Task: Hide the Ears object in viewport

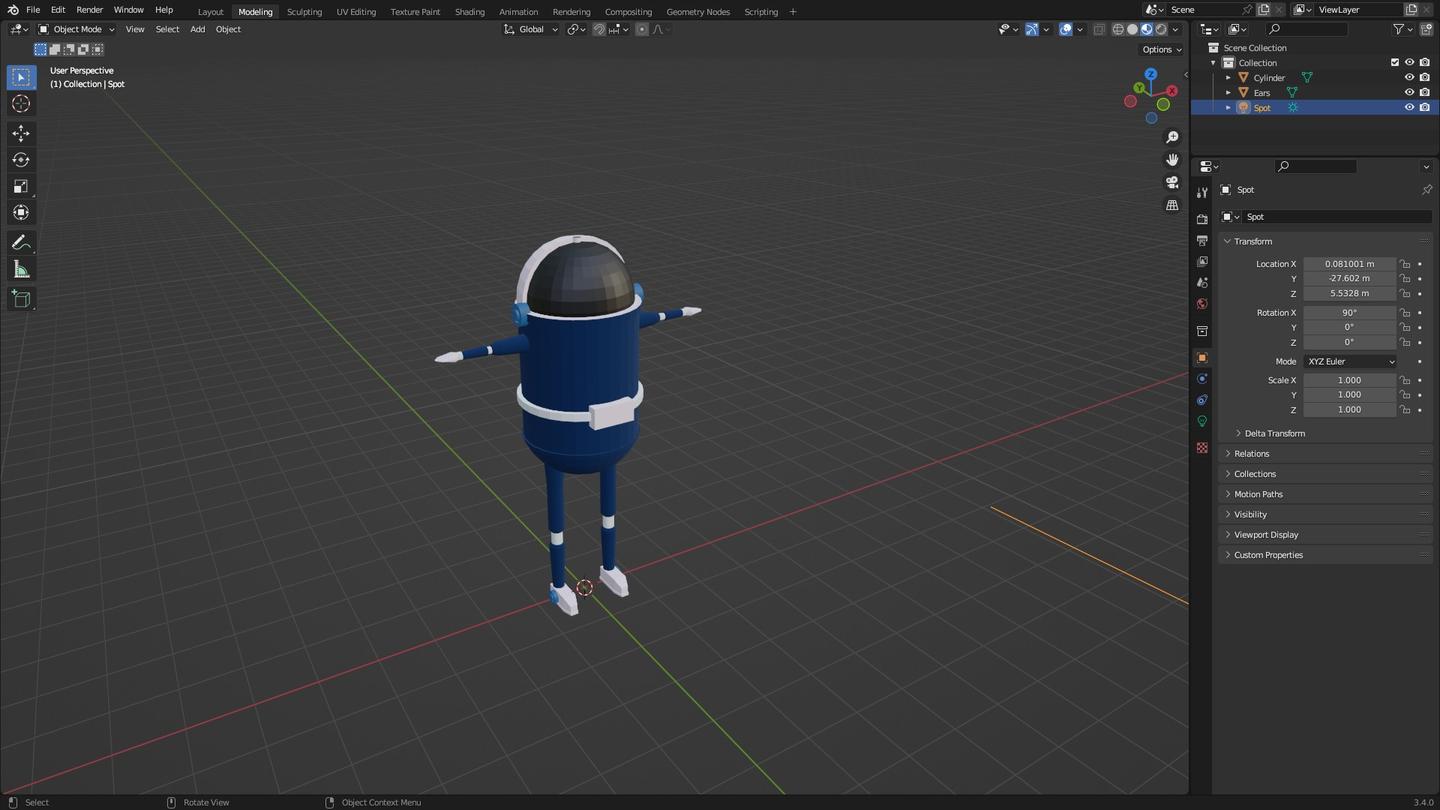Action: click(x=1409, y=93)
